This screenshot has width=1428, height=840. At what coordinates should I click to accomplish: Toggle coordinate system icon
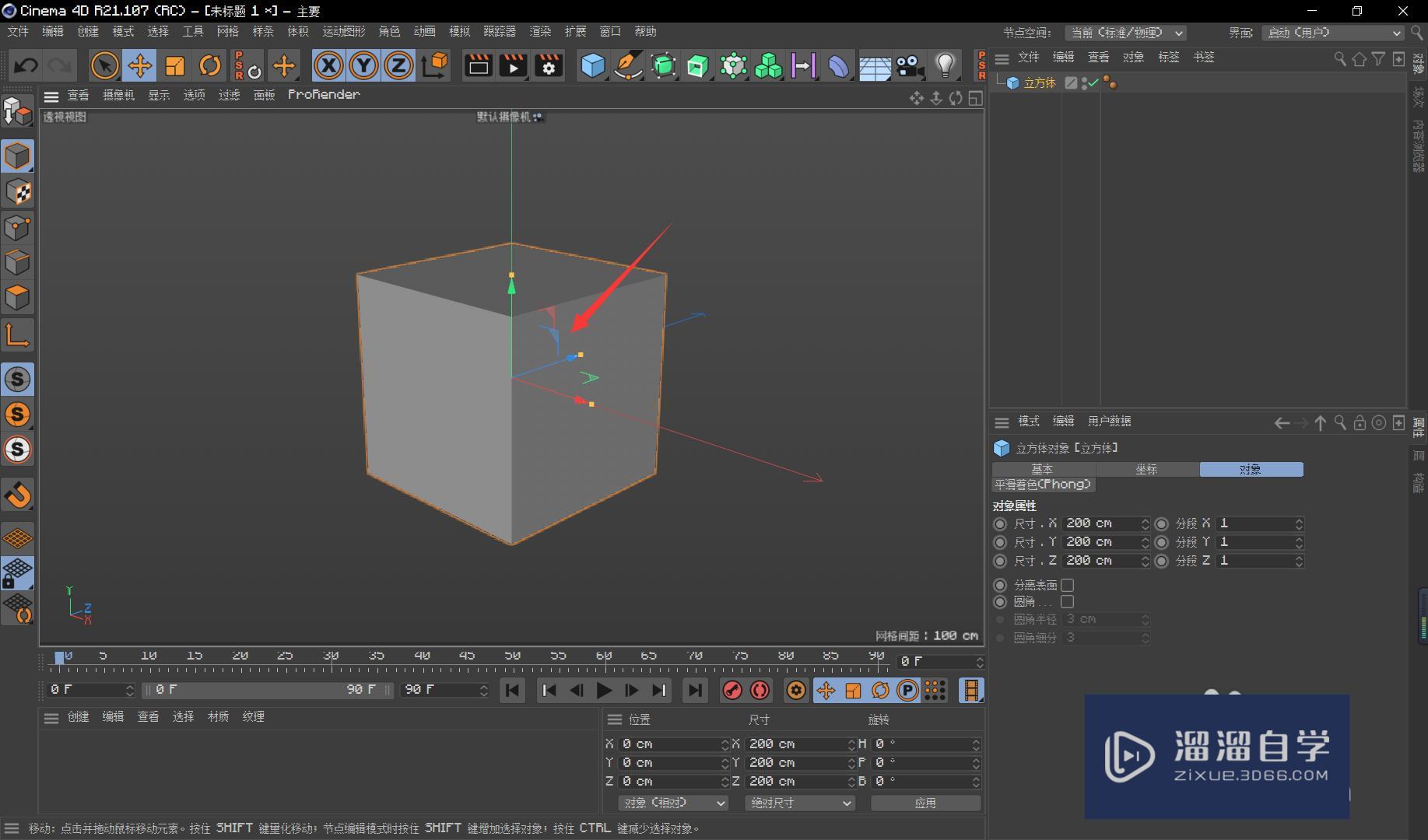click(x=435, y=66)
